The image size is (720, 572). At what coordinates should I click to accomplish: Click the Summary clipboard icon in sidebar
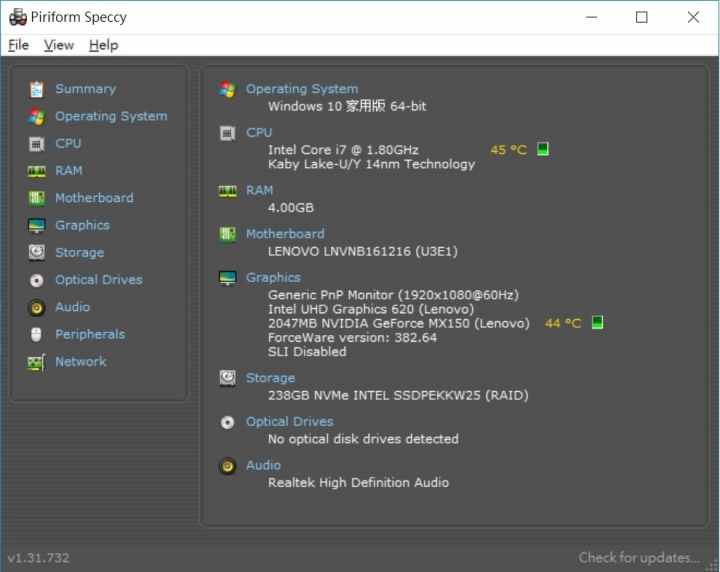click(x=37, y=90)
